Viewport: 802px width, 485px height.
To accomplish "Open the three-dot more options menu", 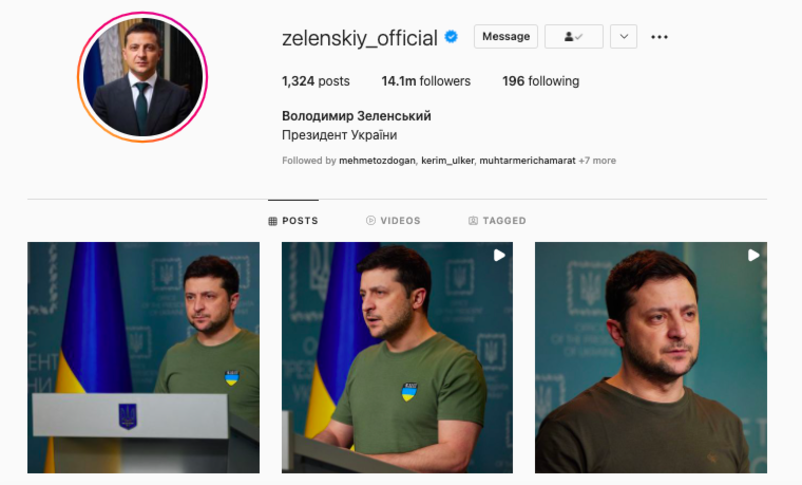I will [659, 37].
